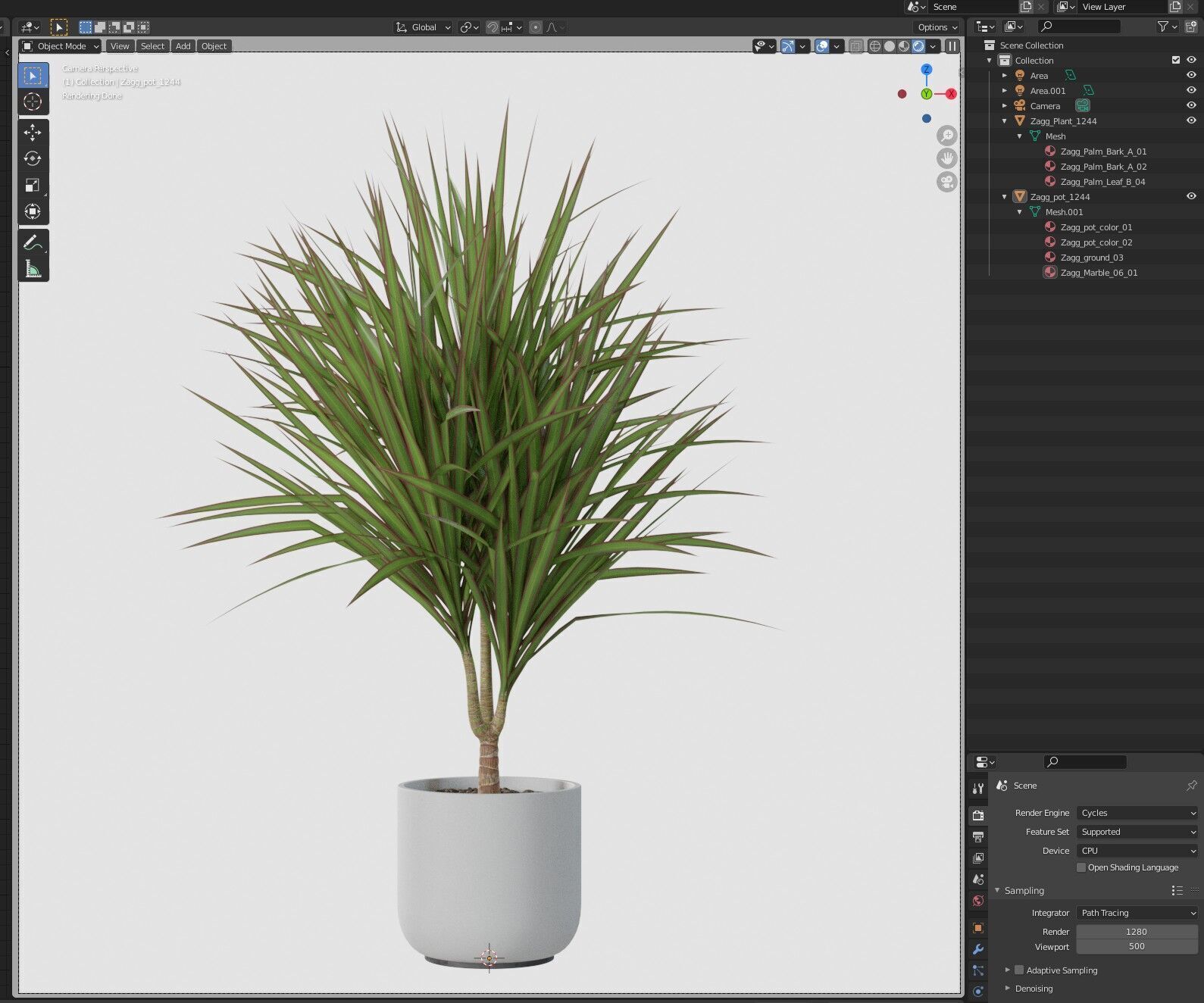Screen dimensions: 1204x1003
Task: Pin the Scene properties panel
Action: coord(1191,786)
